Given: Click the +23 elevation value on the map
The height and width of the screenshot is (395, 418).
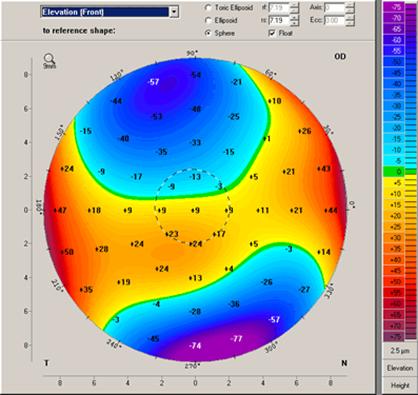Looking at the screenshot, I should pos(171,234).
